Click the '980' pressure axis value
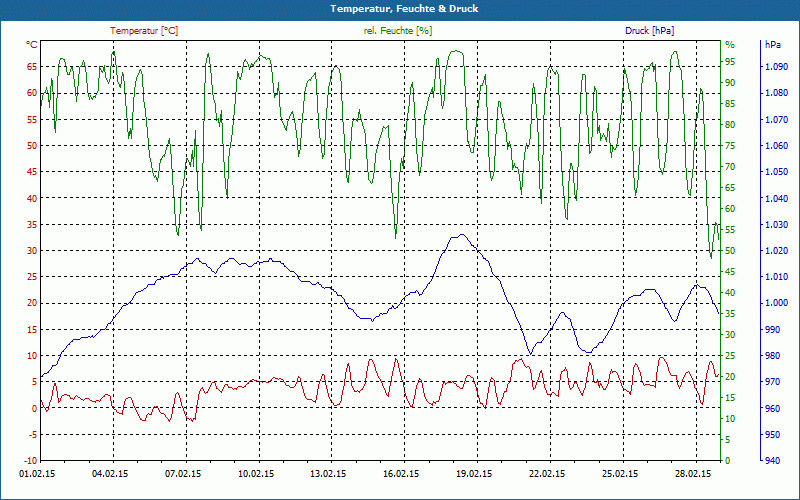The image size is (800, 500). click(x=773, y=356)
